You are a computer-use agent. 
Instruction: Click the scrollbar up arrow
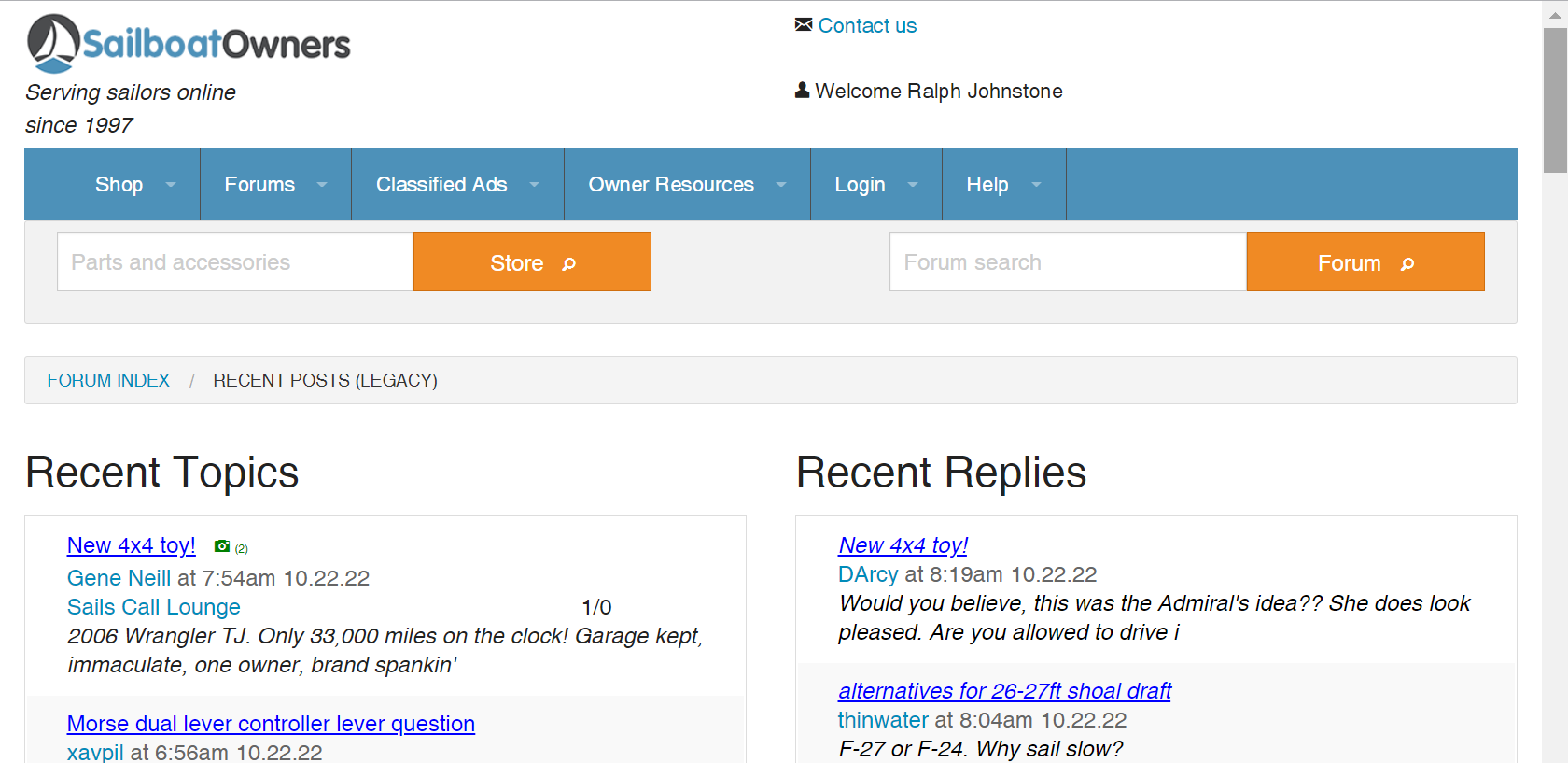1555,14
